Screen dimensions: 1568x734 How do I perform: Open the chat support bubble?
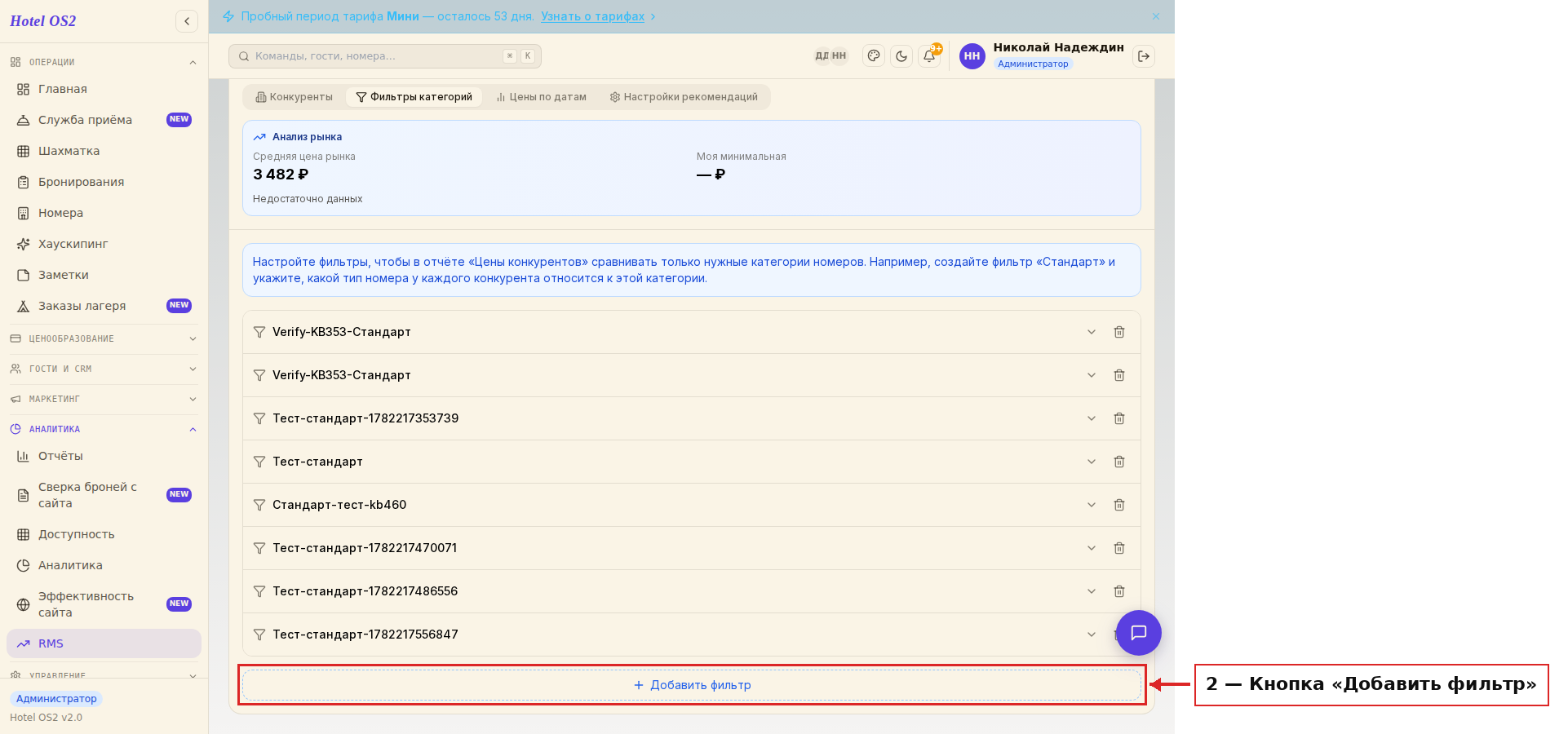1139,633
